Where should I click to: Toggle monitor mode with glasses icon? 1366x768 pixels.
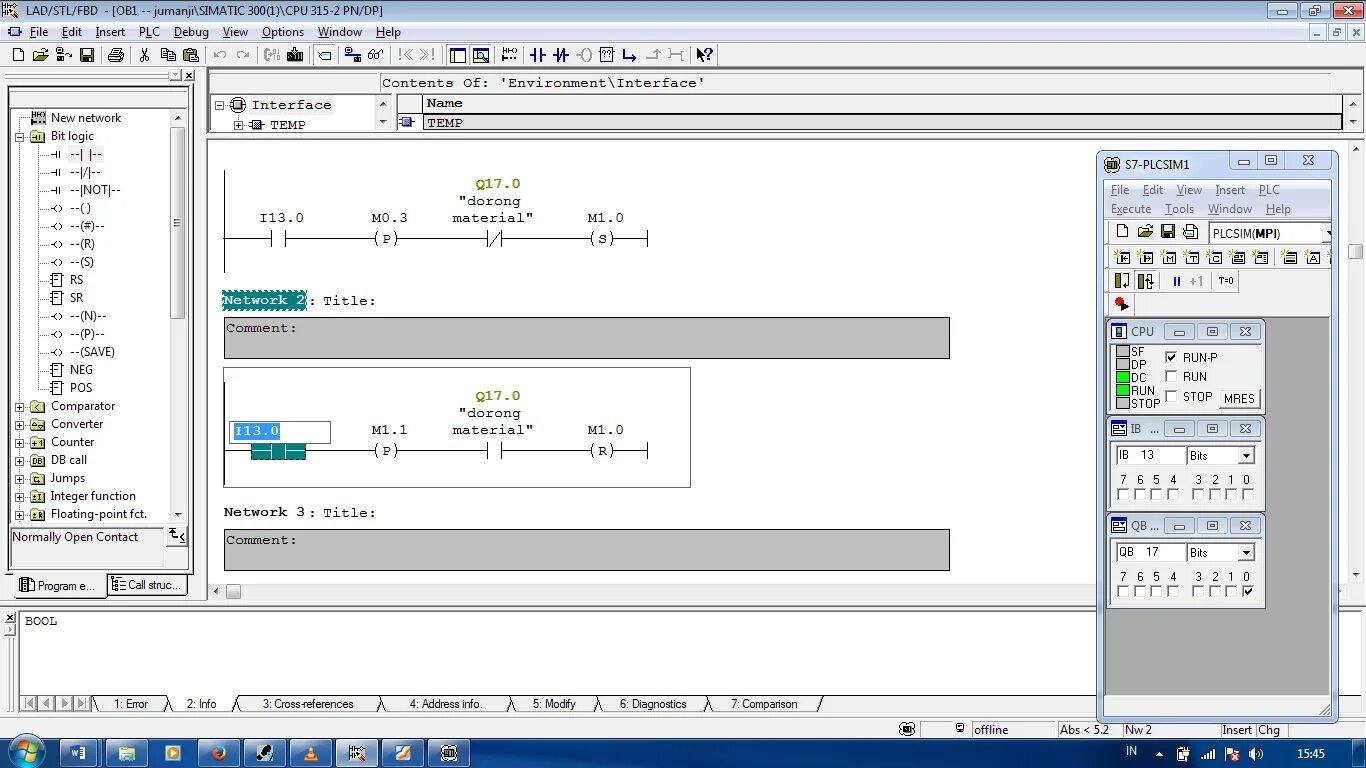(x=376, y=55)
